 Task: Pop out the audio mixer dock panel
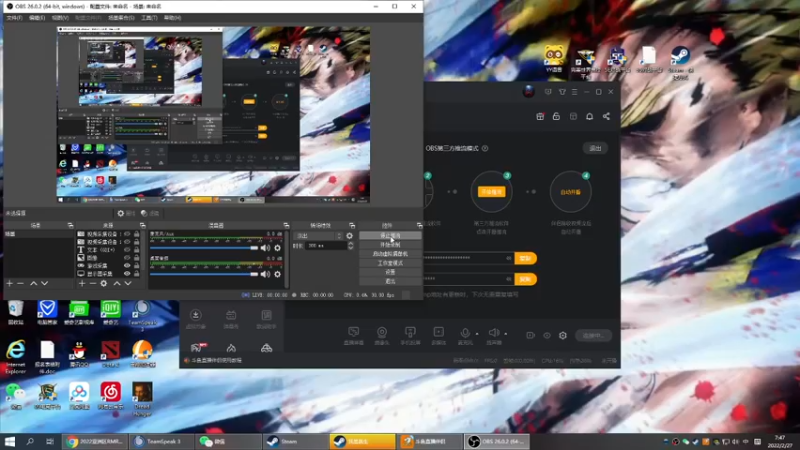[286, 225]
